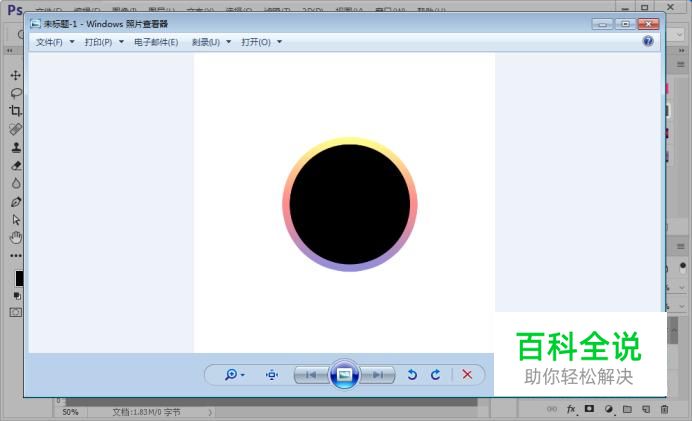
Task: Click the black foreground color swatch
Action: pyautogui.click(x=19, y=278)
